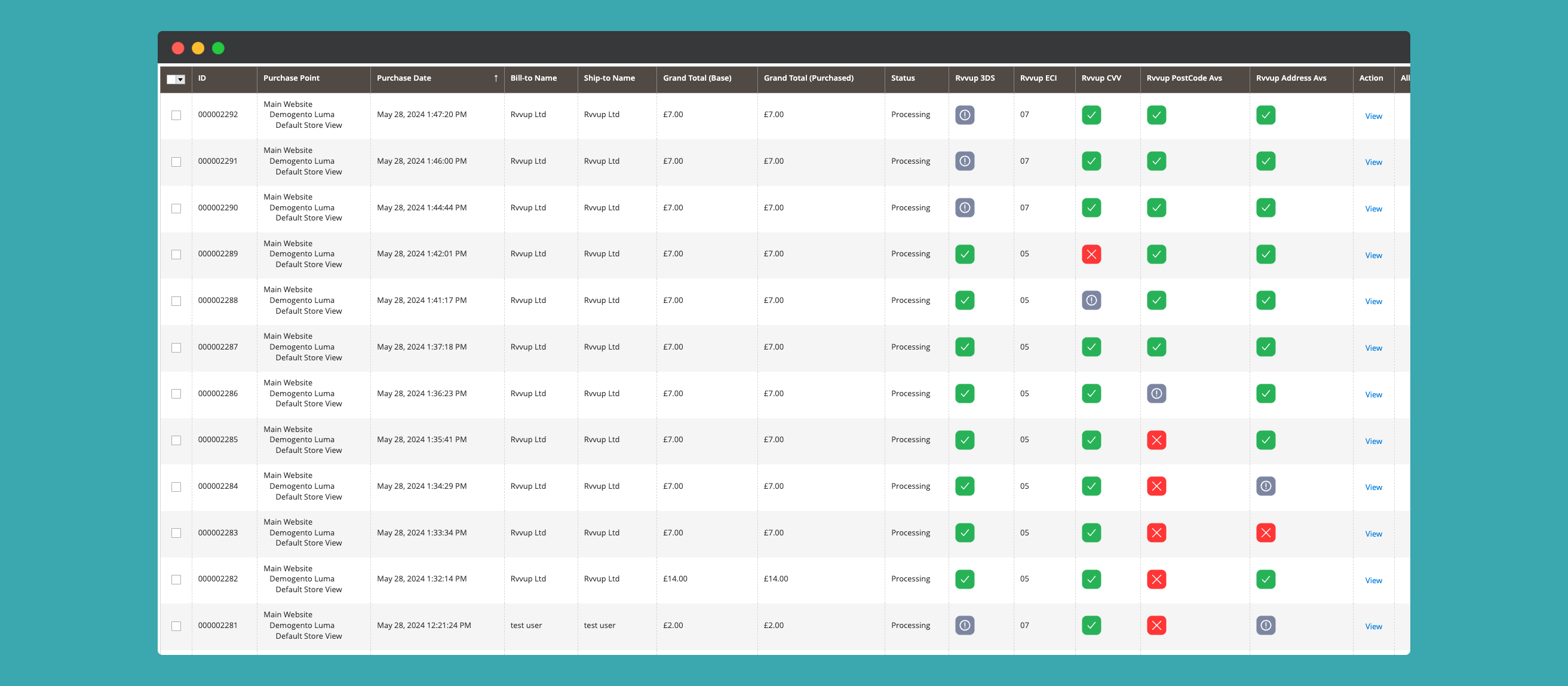Tick the checkbox for order 000002292

click(x=176, y=115)
